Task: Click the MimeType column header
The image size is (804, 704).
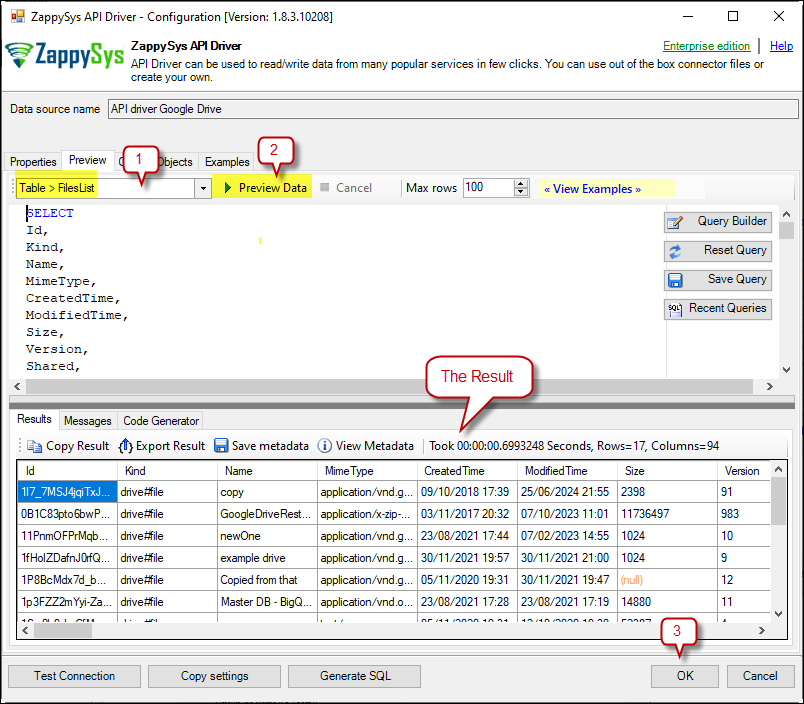Action: pos(367,471)
